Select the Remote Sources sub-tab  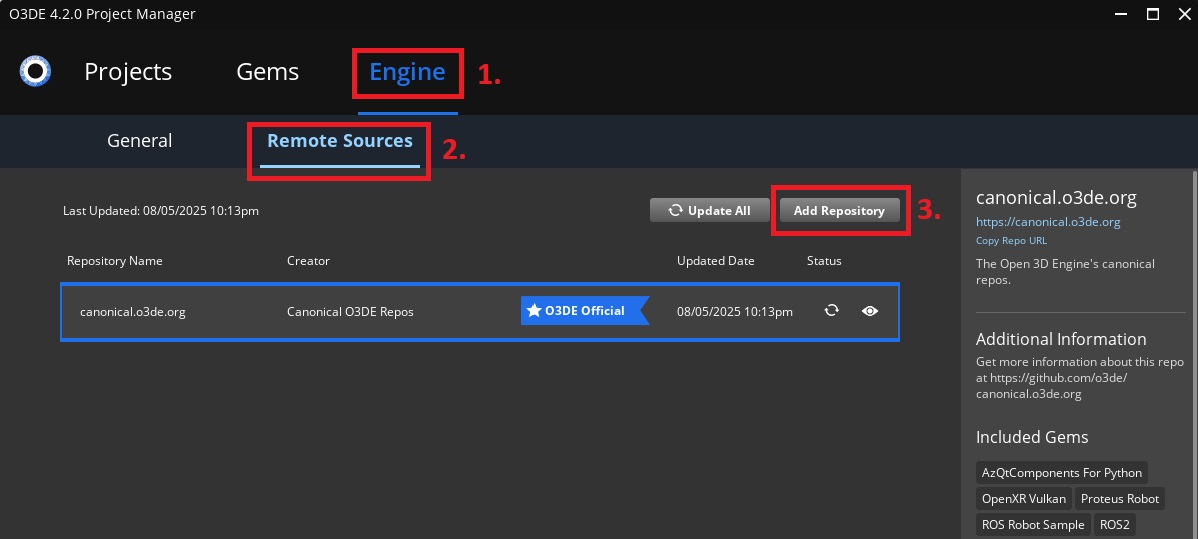[x=339, y=141]
